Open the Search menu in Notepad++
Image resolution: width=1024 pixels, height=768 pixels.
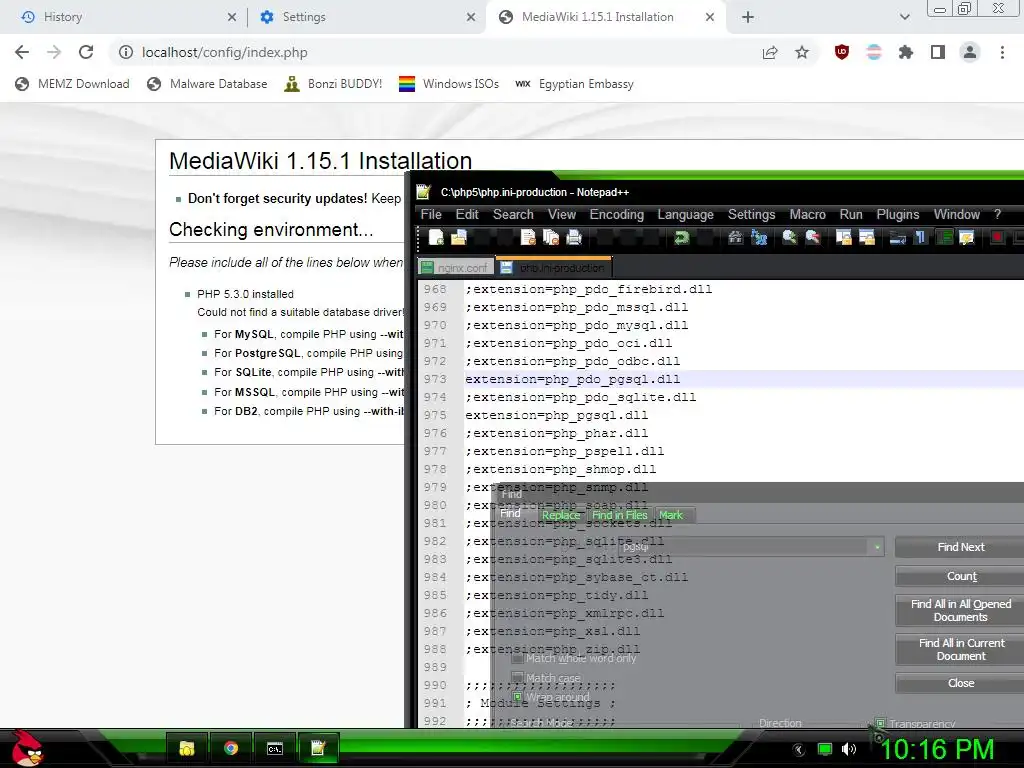[x=513, y=214]
